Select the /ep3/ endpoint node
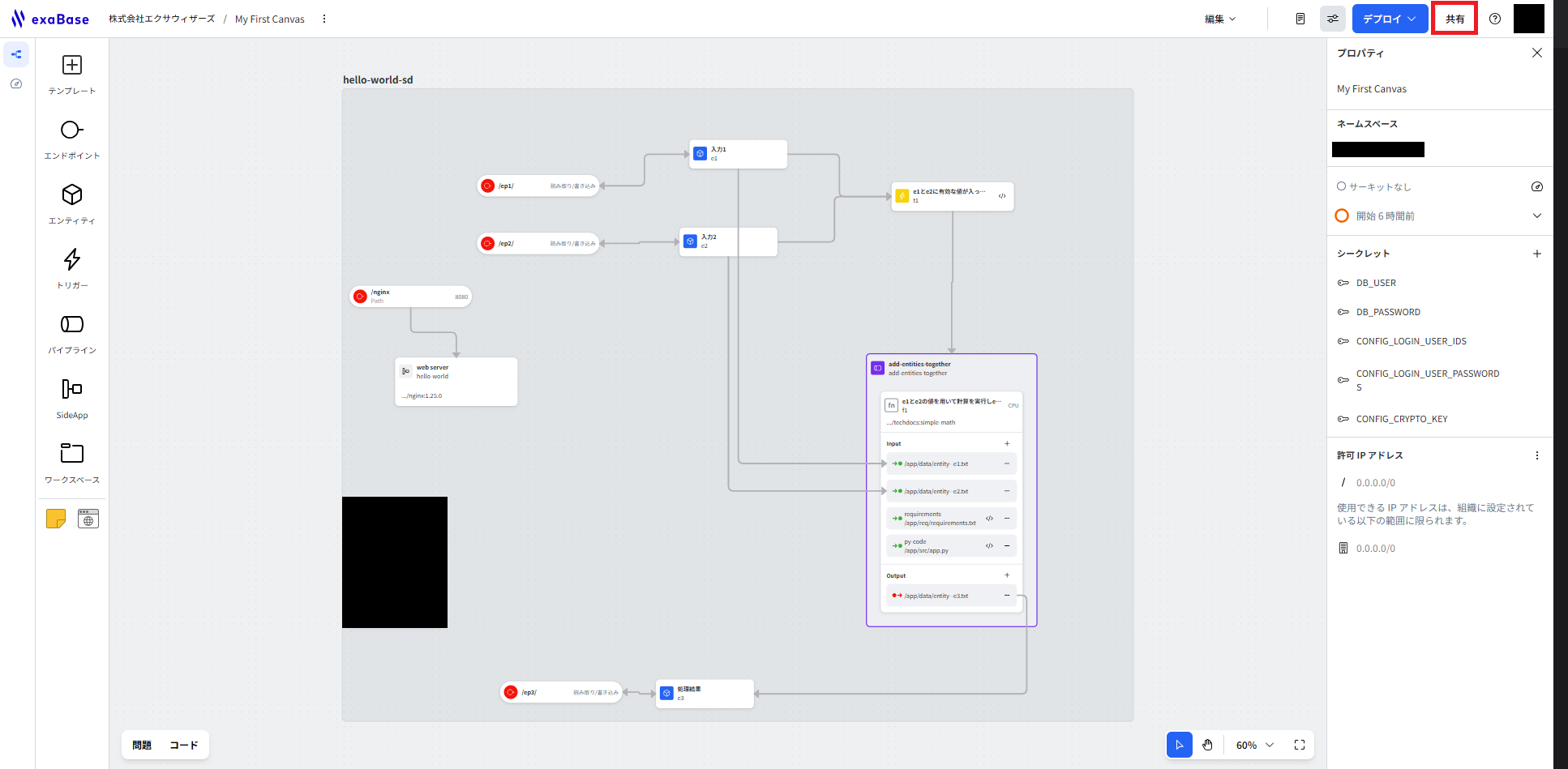Screen dimensions: 1568x769 click(561, 692)
